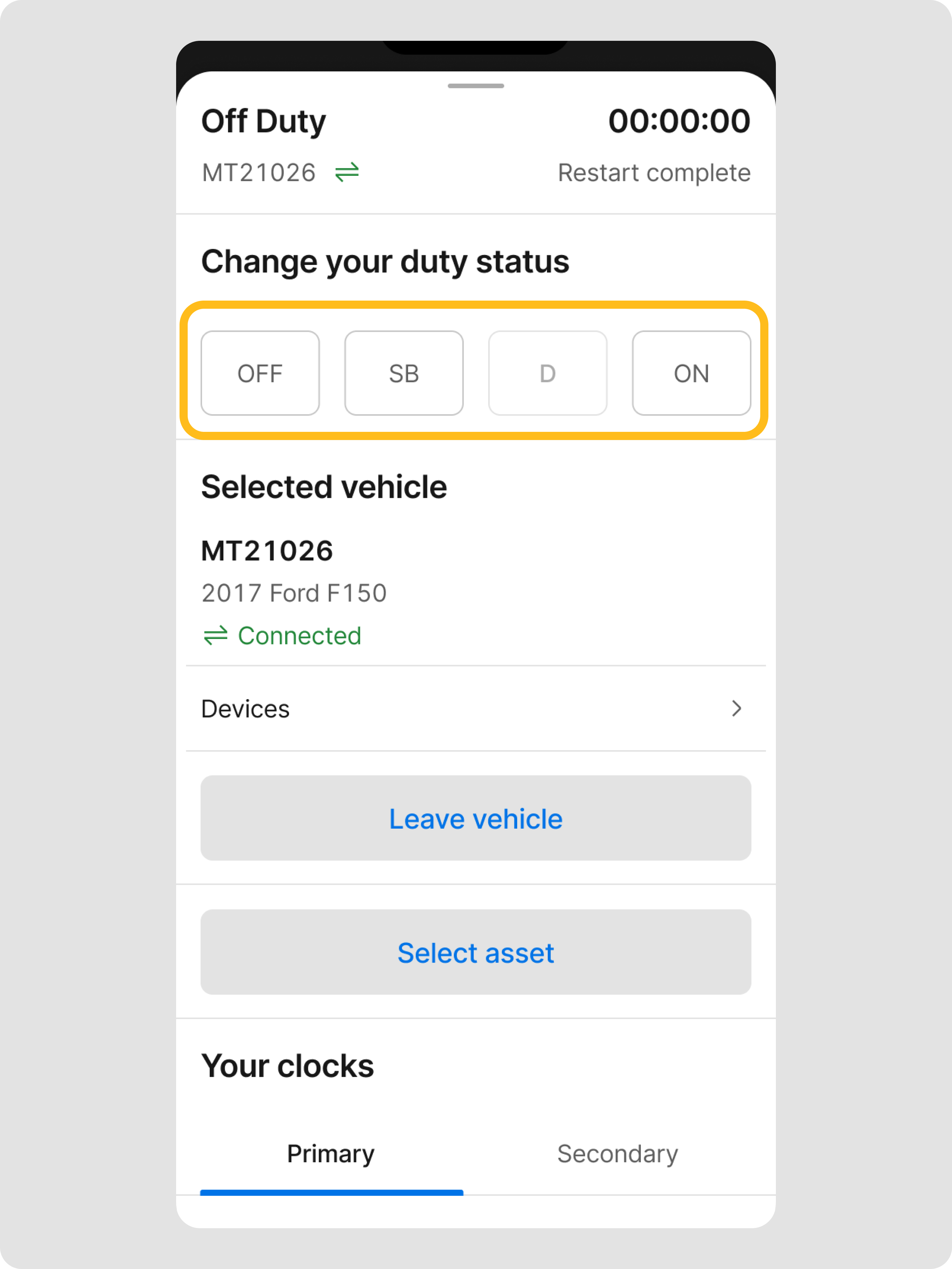Switch to the Secondary clocks tab

pos(618,1154)
